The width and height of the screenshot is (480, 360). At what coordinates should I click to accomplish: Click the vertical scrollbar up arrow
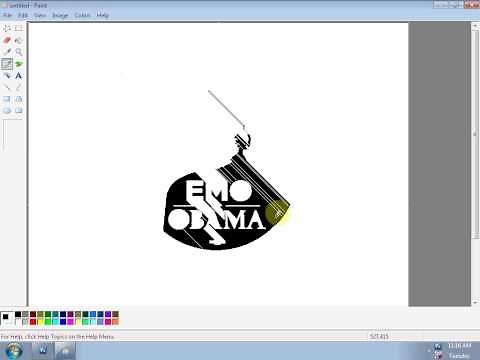(475, 26)
